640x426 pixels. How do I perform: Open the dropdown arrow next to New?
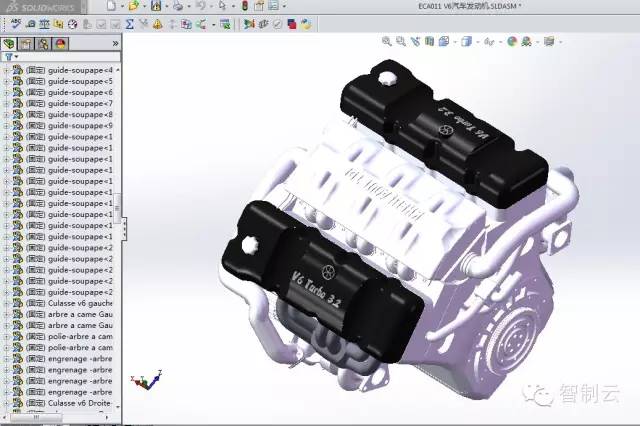[122, 7]
